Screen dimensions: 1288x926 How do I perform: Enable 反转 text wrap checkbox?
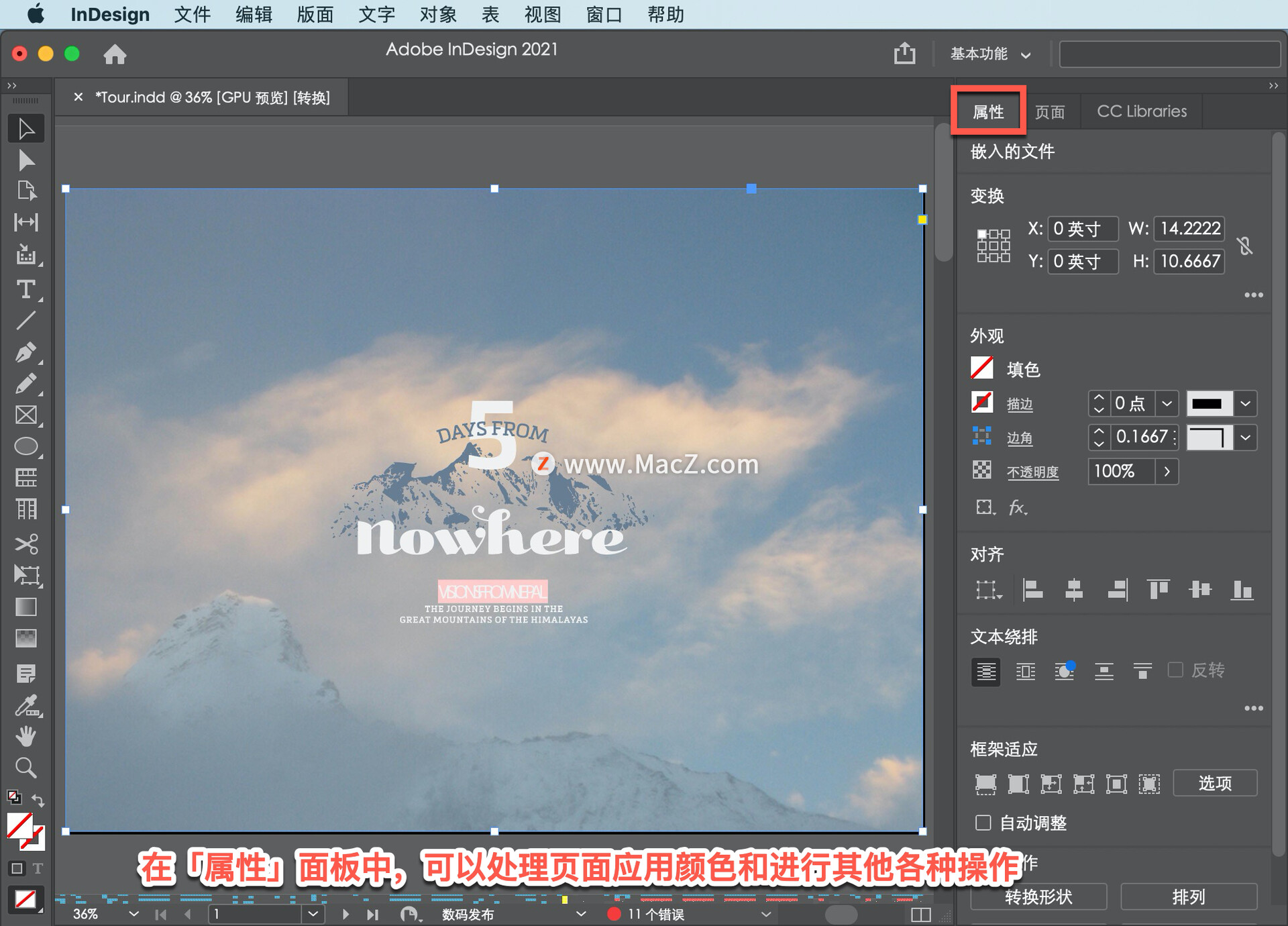pyautogui.click(x=1176, y=671)
